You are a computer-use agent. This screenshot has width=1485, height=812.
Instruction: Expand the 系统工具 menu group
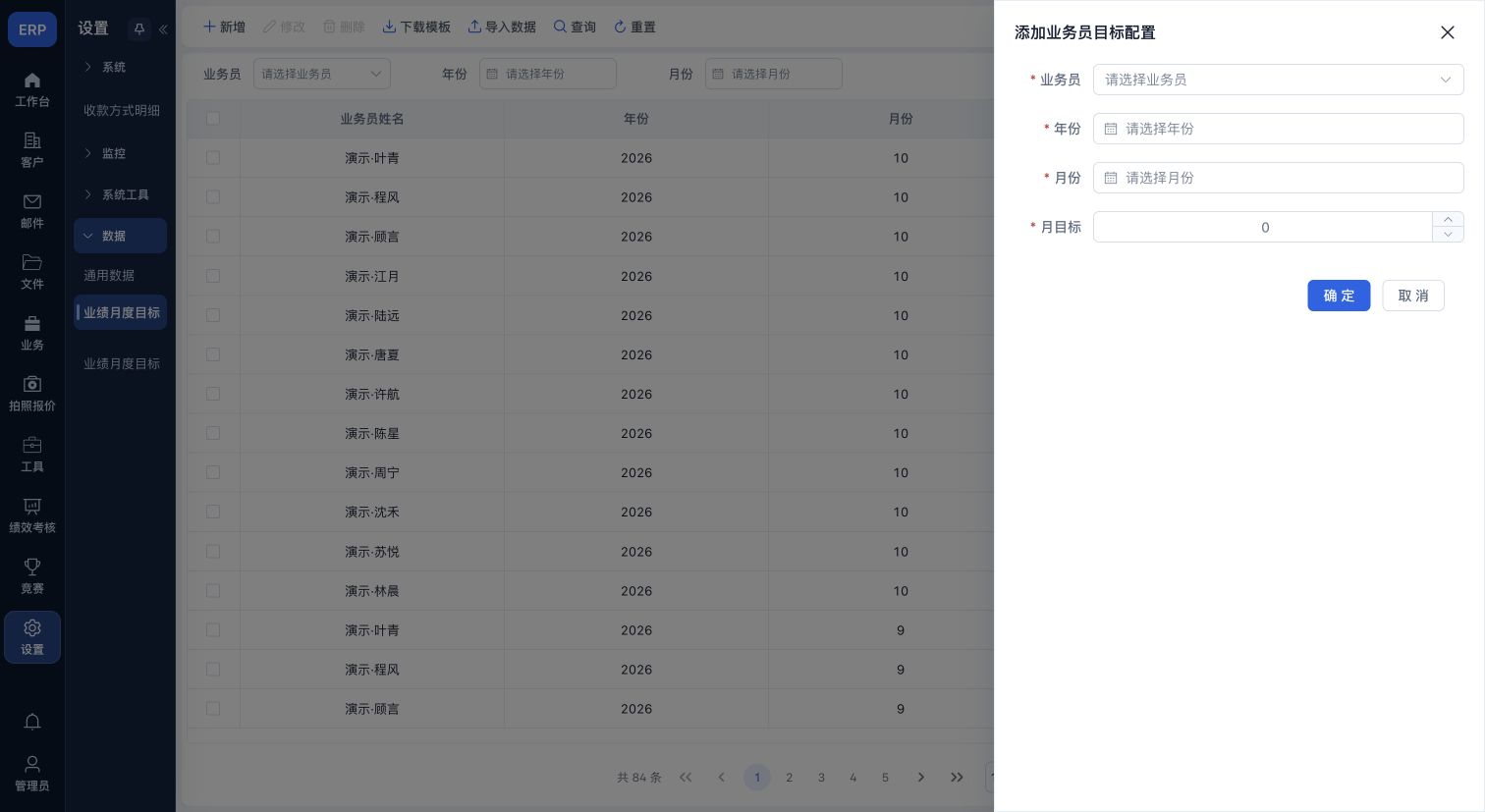pyautogui.click(x=120, y=194)
